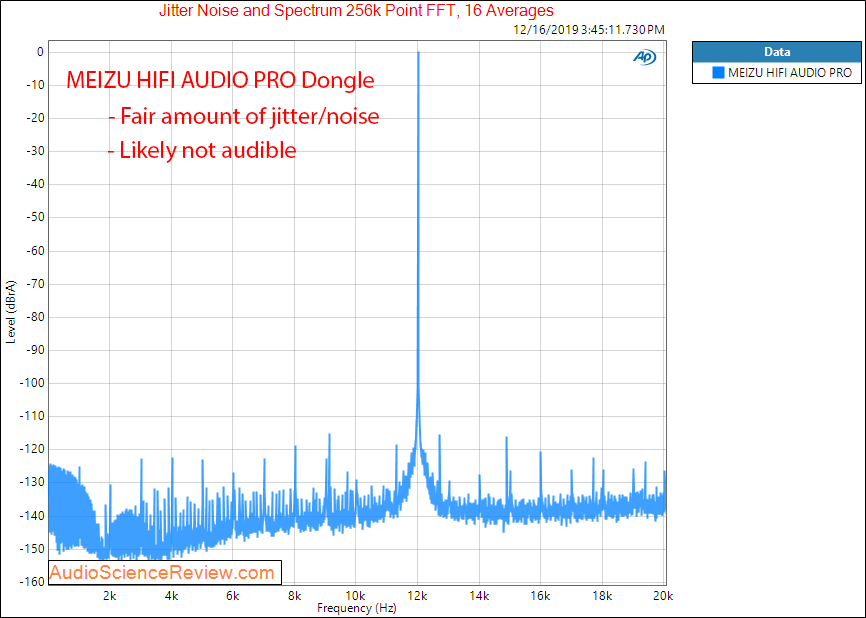Click the -160 level tick label

(33, 582)
